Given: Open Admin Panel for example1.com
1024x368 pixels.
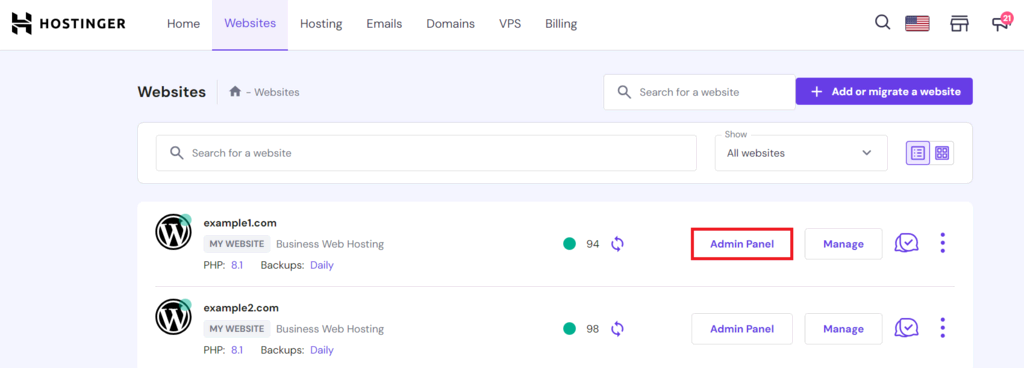Looking at the screenshot, I should pyautogui.click(x=742, y=244).
